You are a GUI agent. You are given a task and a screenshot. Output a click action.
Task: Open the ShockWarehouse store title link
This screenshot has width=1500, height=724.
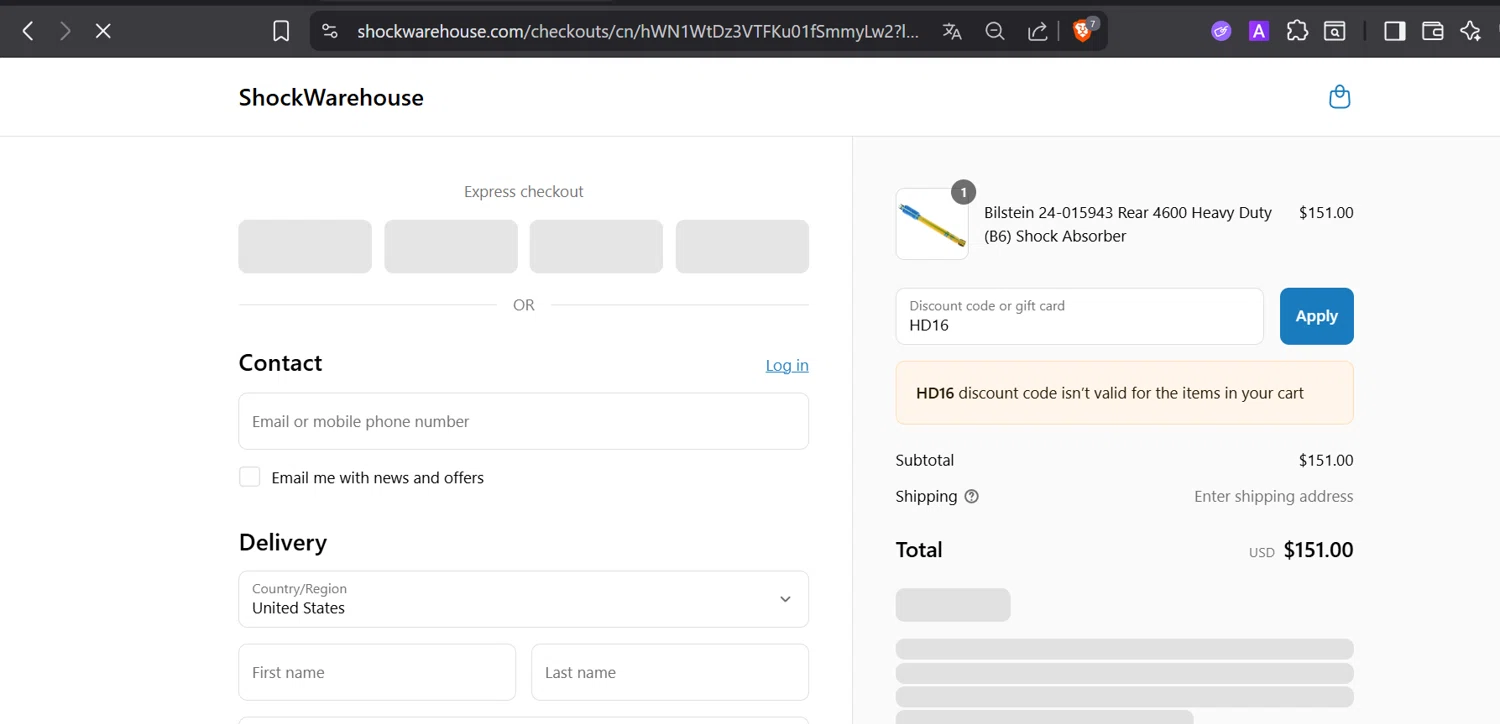(331, 97)
